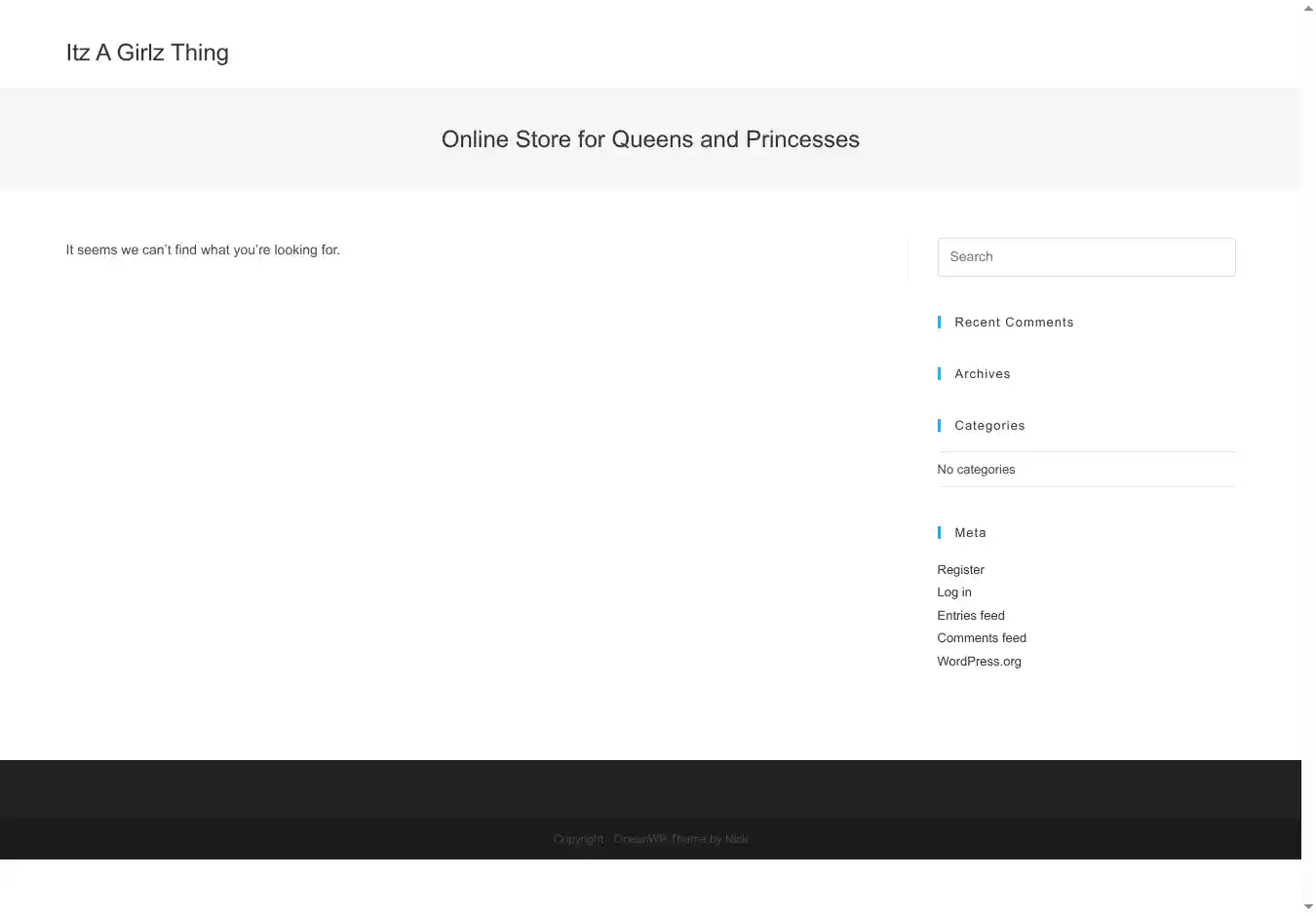The image size is (1316, 916).
Task: Focus the Search input field
Action: 1086,257
